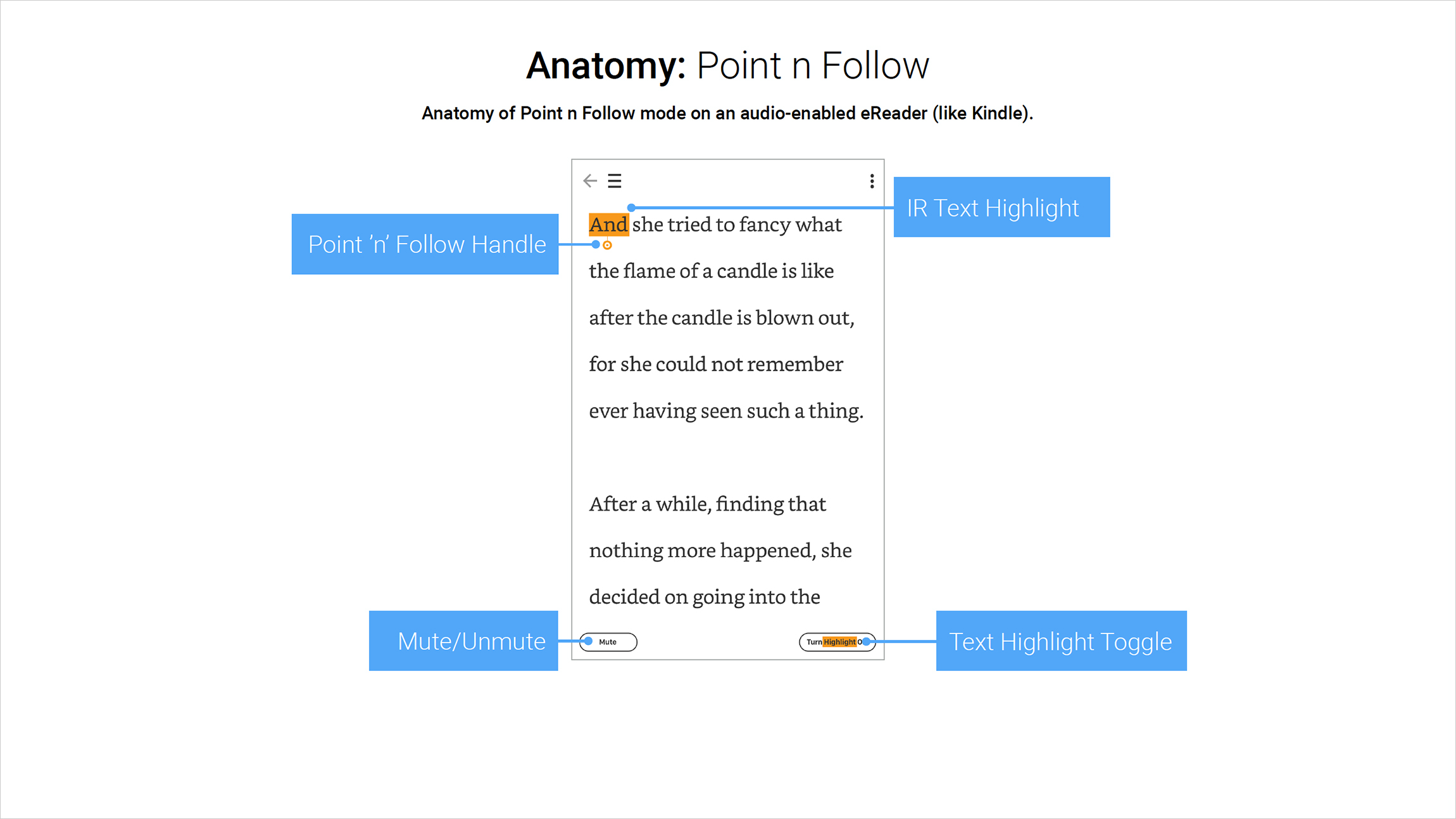Click the 'Point 'n' Follow Handle' label
This screenshot has width=1456, height=819.
click(x=425, y=244)
